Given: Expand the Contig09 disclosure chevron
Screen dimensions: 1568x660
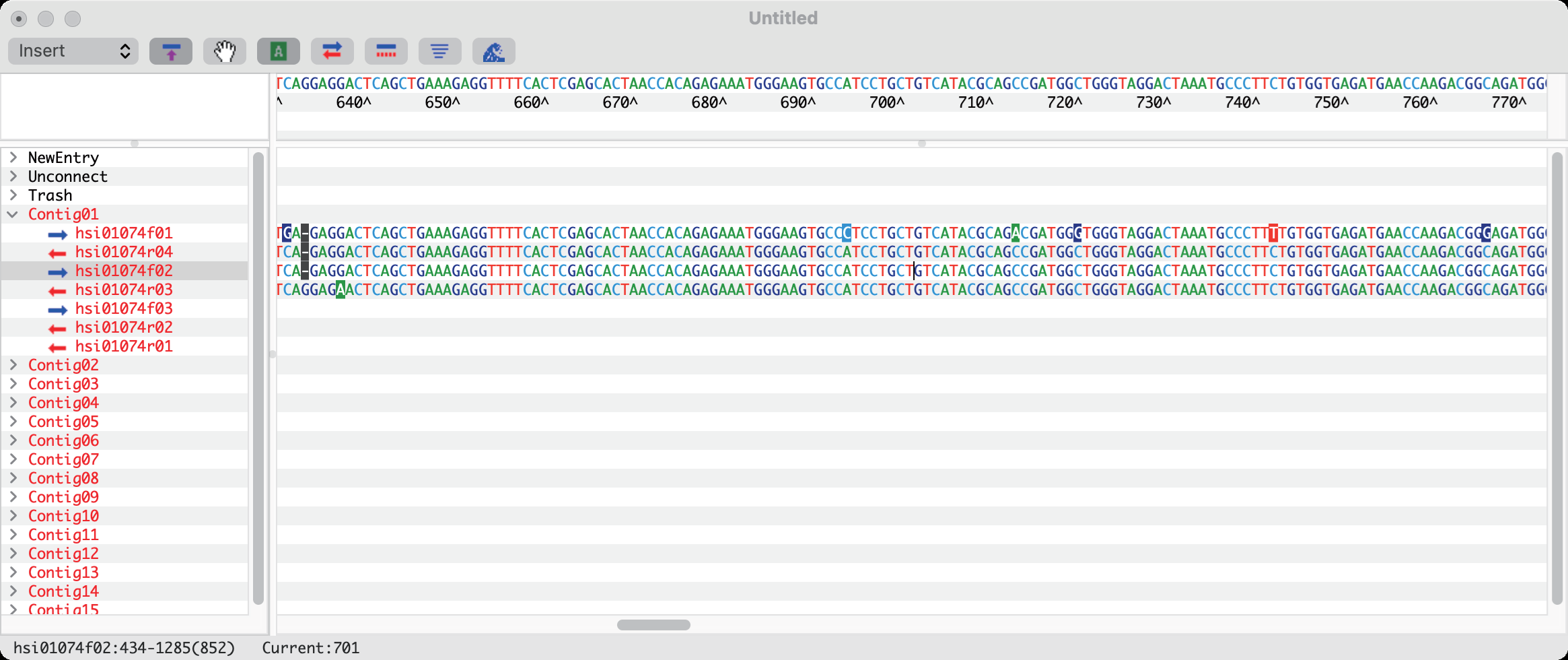Looking at the screenshot, I should (x=13, y=497).
